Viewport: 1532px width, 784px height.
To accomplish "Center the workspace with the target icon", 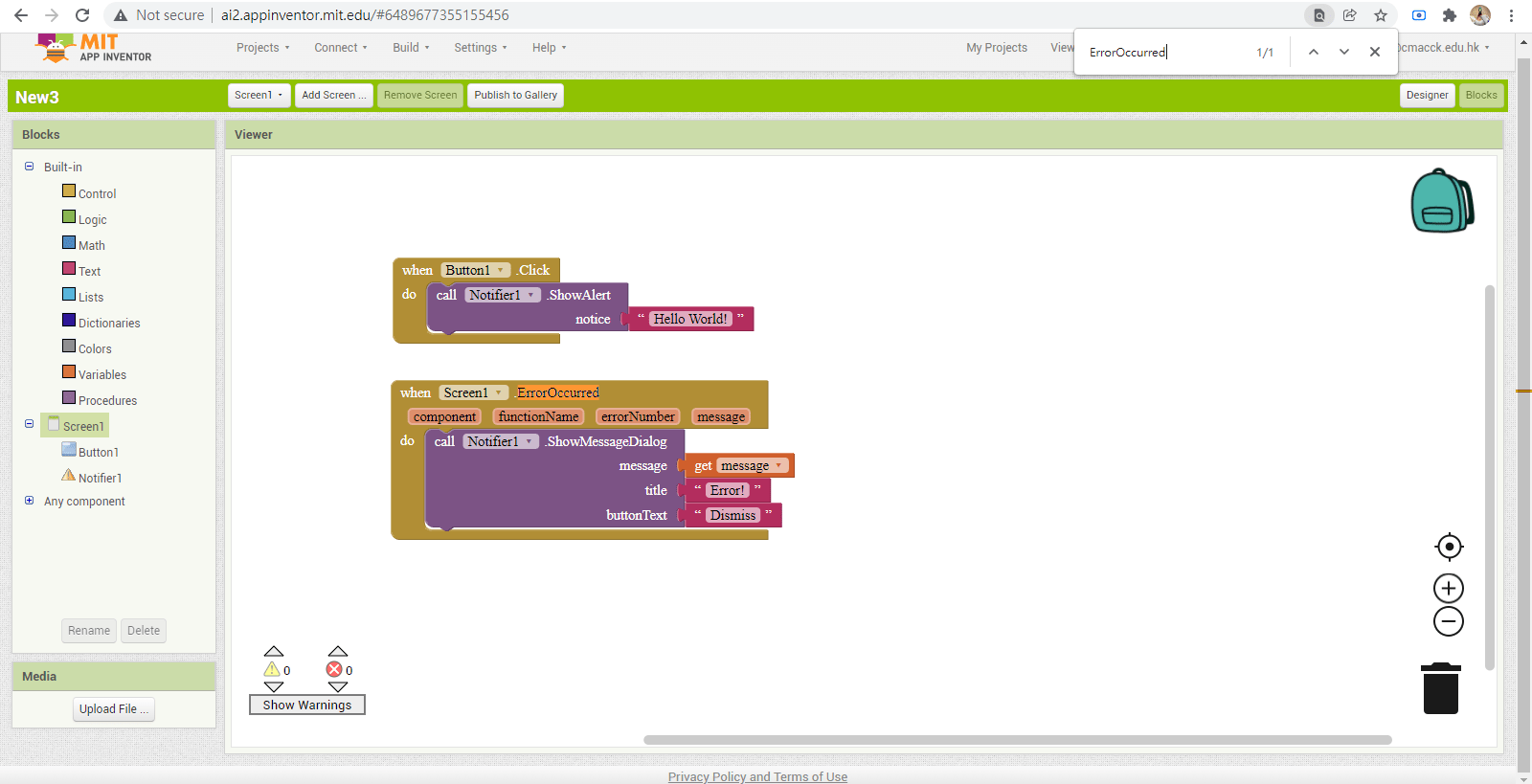I will [1449, 547].
